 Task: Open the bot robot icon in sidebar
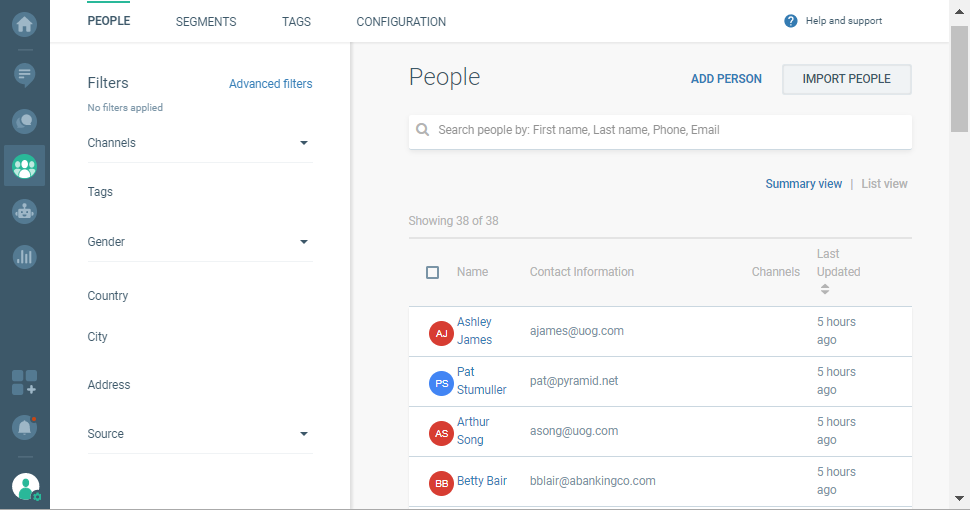(x=25, y=211)
